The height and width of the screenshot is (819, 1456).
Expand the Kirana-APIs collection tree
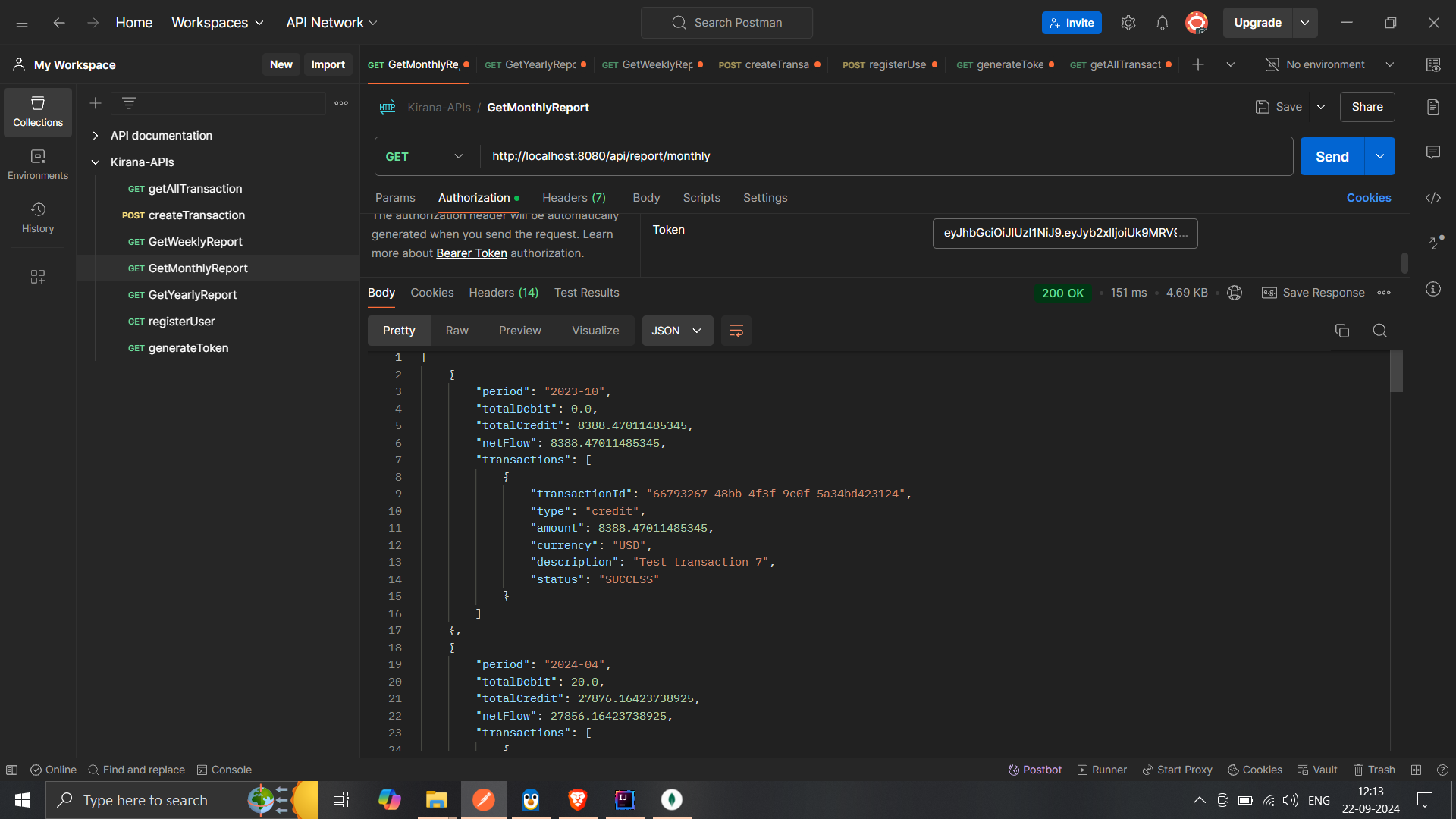click(x=94, y=161)
